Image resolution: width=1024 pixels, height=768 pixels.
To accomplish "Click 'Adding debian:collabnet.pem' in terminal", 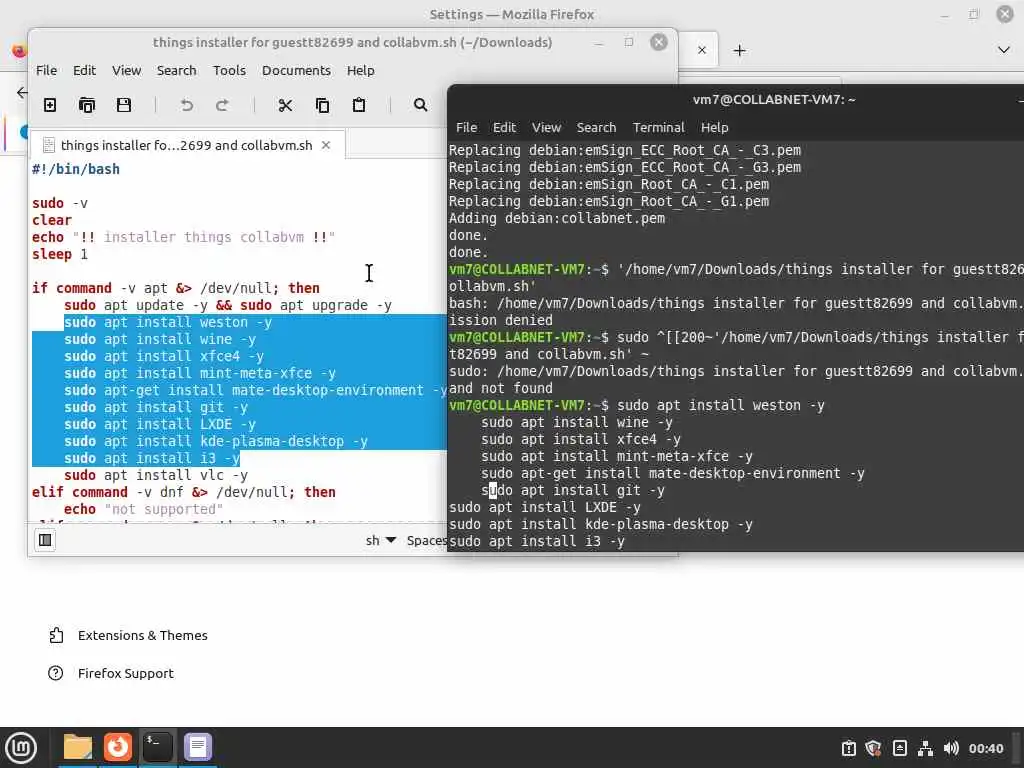I will pyautogui.click(x=557, y=218).
